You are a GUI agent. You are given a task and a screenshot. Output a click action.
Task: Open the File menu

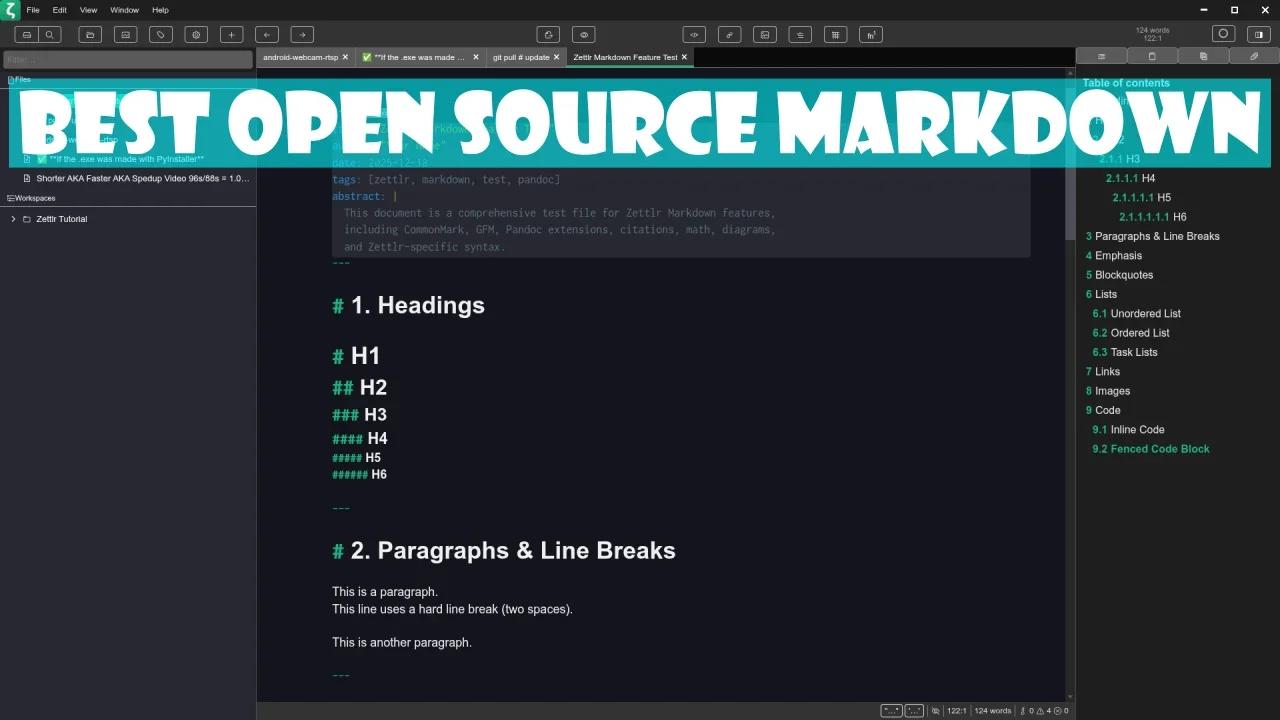point(33,10)
